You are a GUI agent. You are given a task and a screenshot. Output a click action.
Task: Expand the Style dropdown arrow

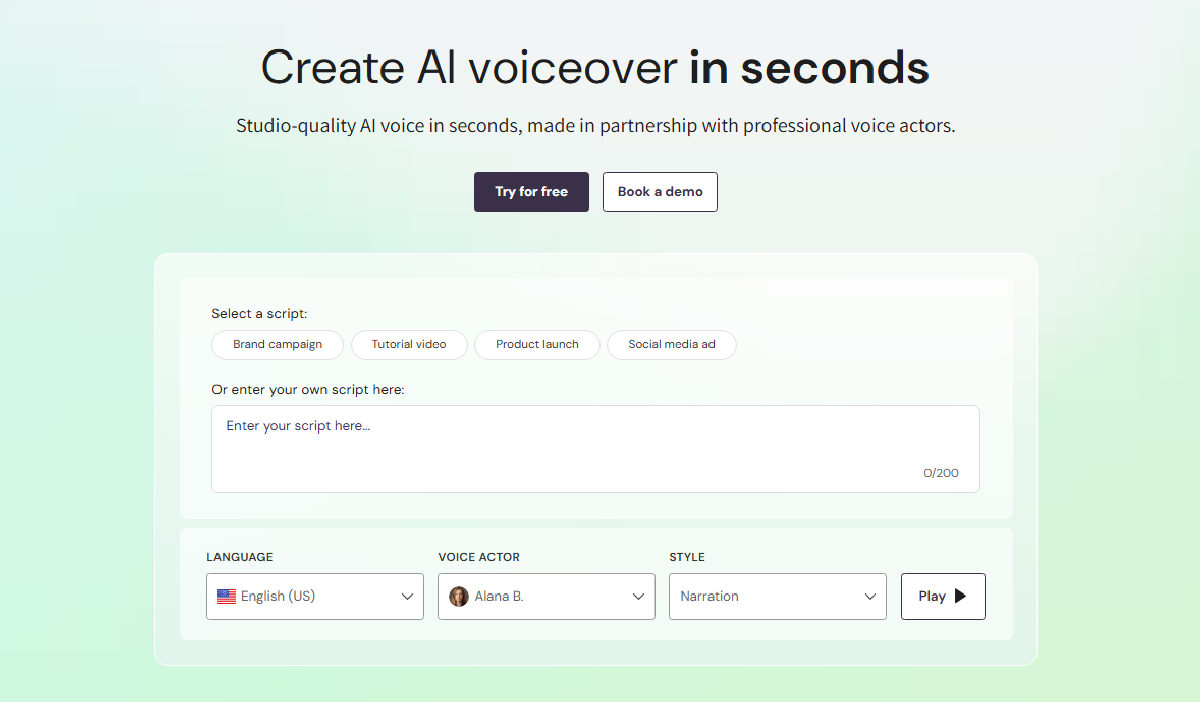[x=870, y=597]
